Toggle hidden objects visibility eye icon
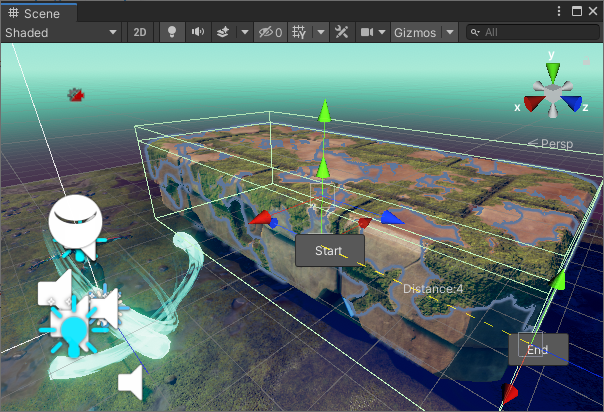Viewport: 604px width, 412px height. point(269,32)
